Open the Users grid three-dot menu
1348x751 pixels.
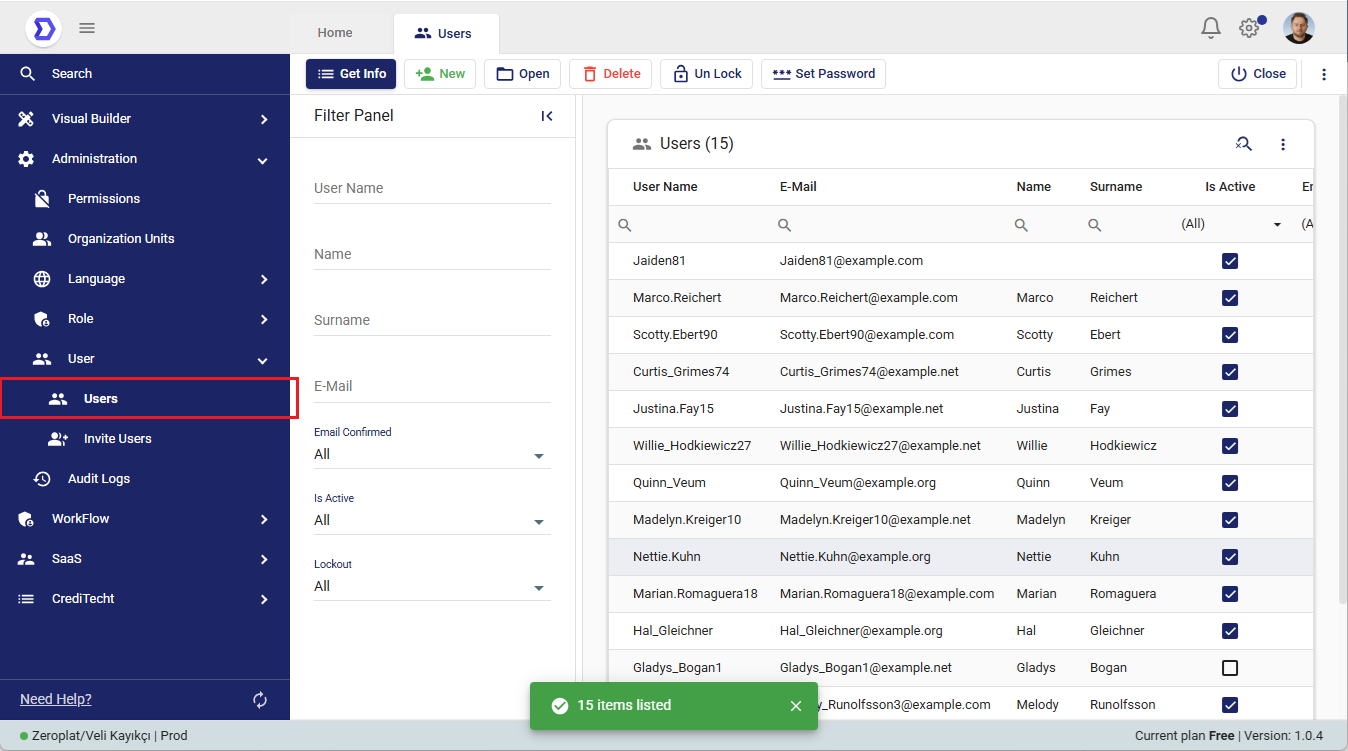click(1283, 144)
